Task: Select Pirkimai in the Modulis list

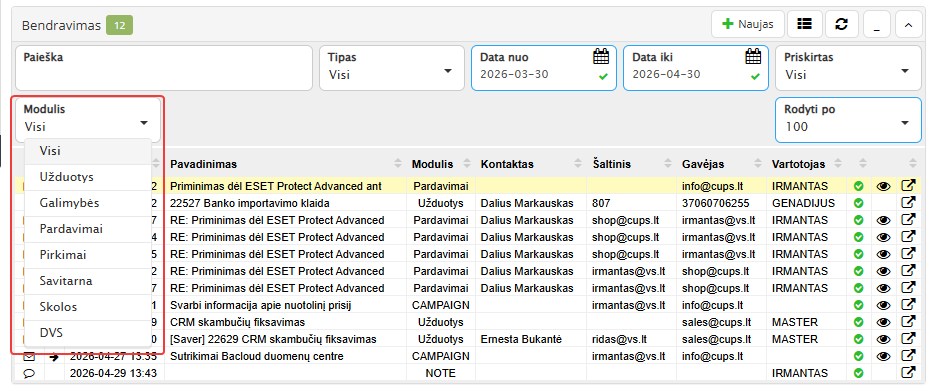Action: tap(88, 255)
